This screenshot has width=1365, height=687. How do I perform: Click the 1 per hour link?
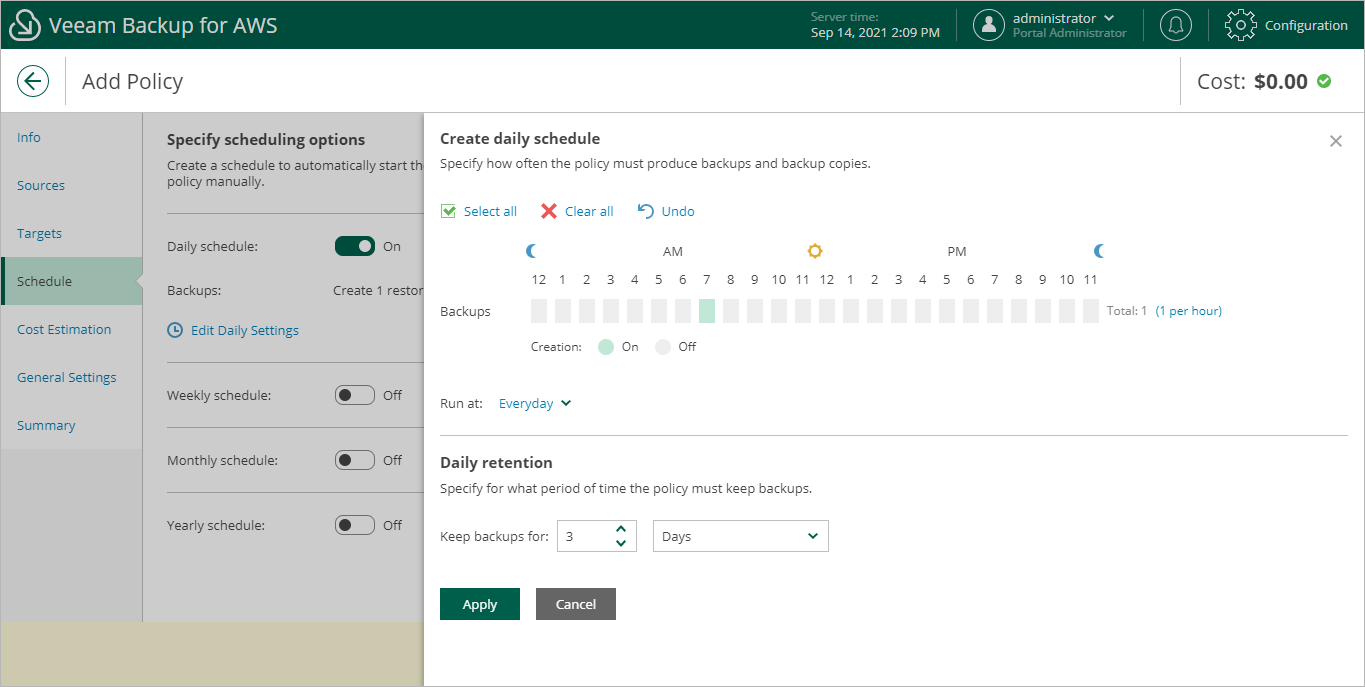click(x=1189, y=311)
